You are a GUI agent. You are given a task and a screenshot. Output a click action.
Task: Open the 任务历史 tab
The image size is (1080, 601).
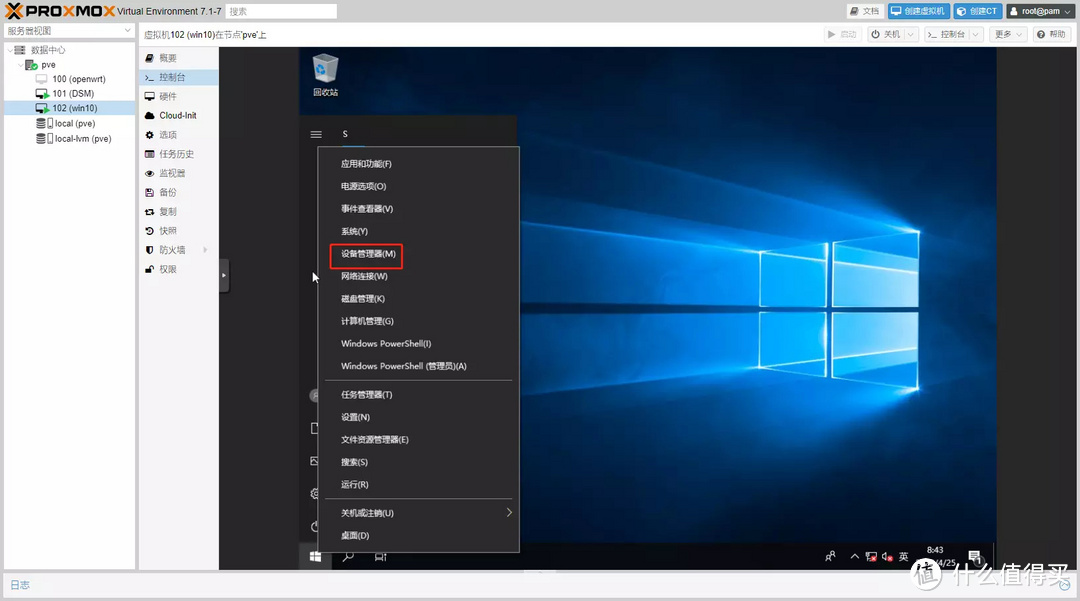(x=179, y=154)
